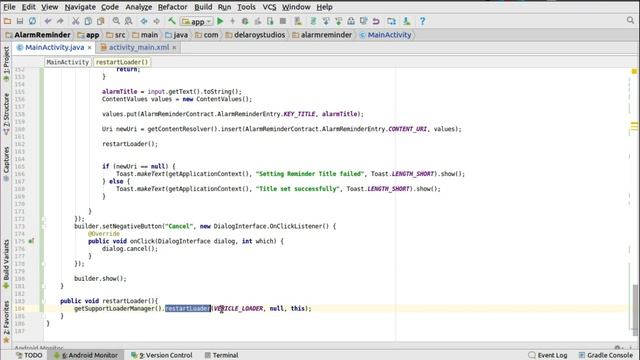Click the VCS revert arrow icon
640x360 pixels.
(x=376, y=21)
